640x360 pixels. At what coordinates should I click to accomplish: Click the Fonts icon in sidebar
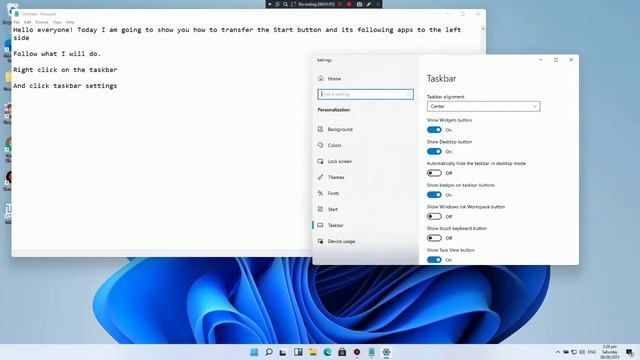click(x=320, y=193)
